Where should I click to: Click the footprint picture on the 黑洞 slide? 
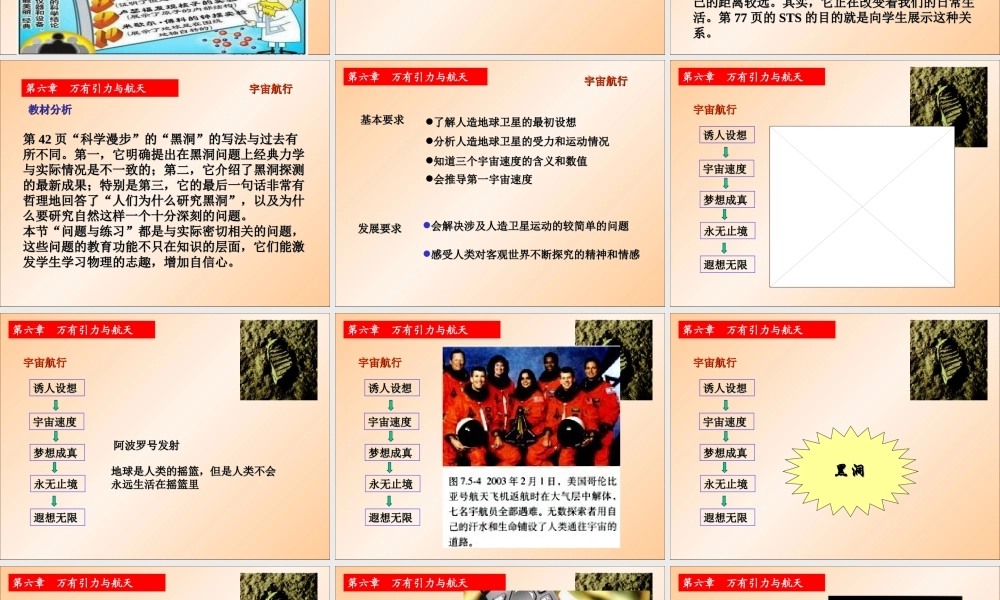948,360
